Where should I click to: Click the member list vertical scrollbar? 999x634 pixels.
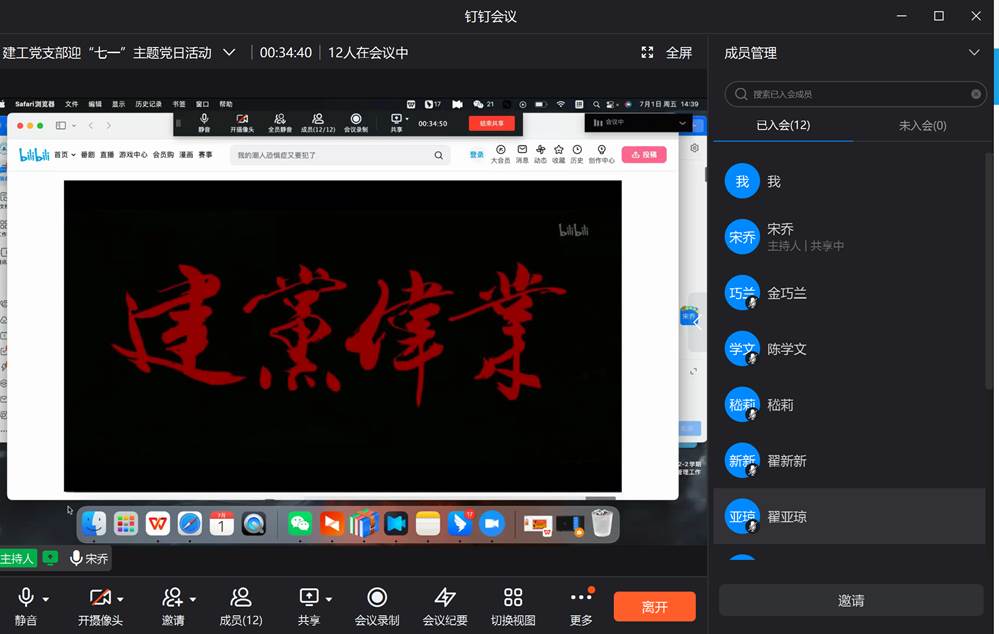(x=989, y=270)
